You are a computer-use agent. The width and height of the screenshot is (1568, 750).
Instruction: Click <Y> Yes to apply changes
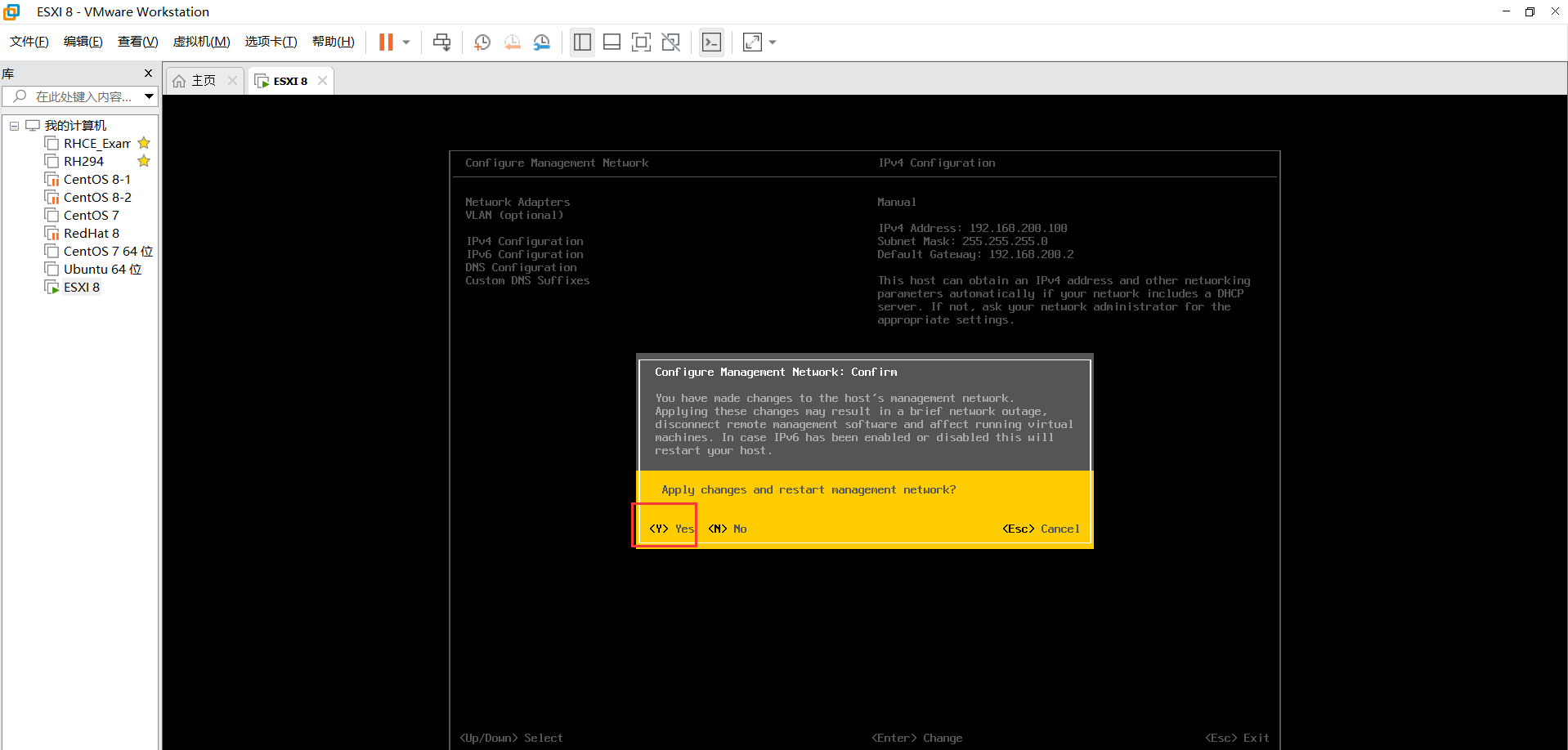671,529
